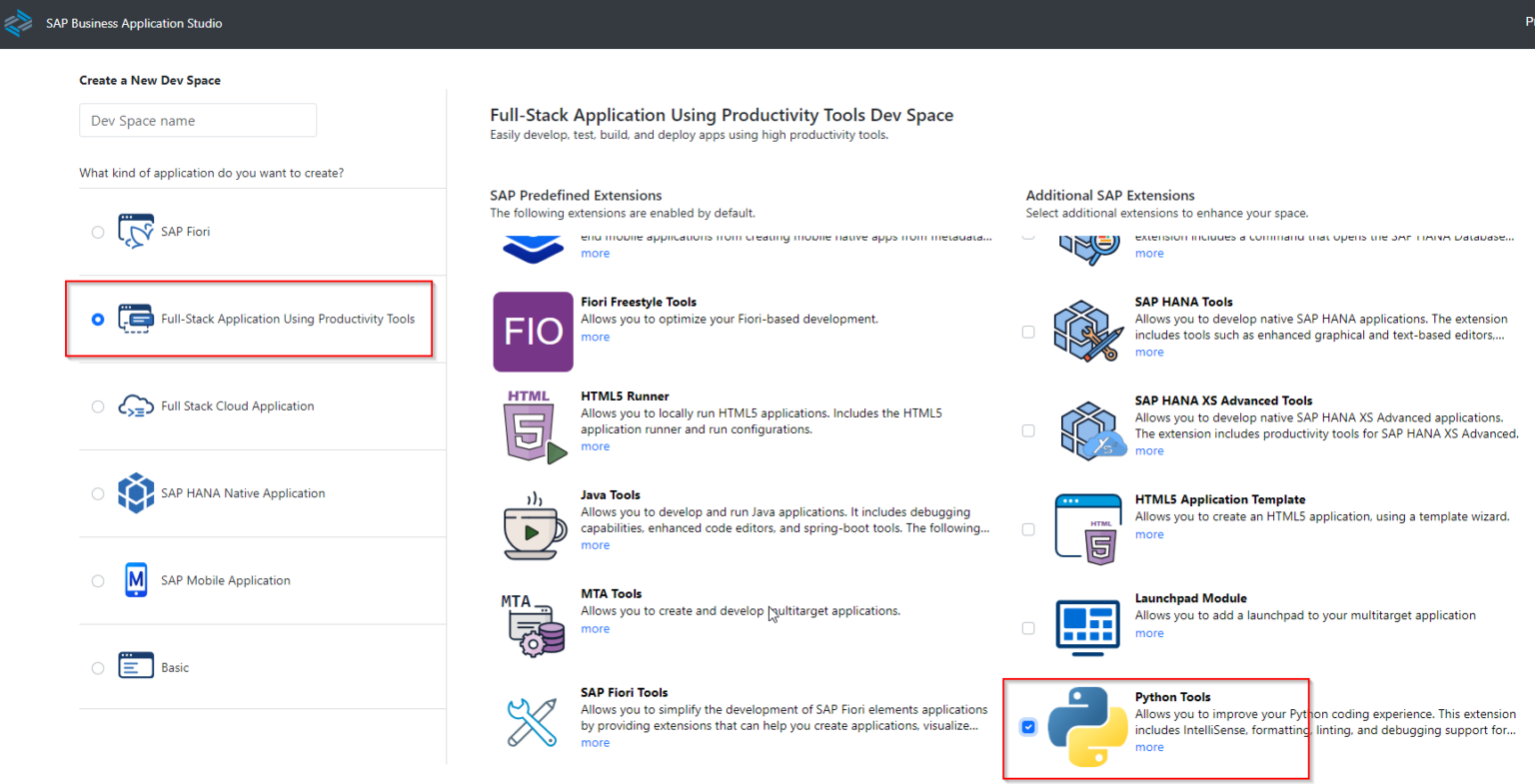Click more under SAP HANA XS Advanced Tools
The width and height of the screenshot is (1535, 784).
(1149, 450)
